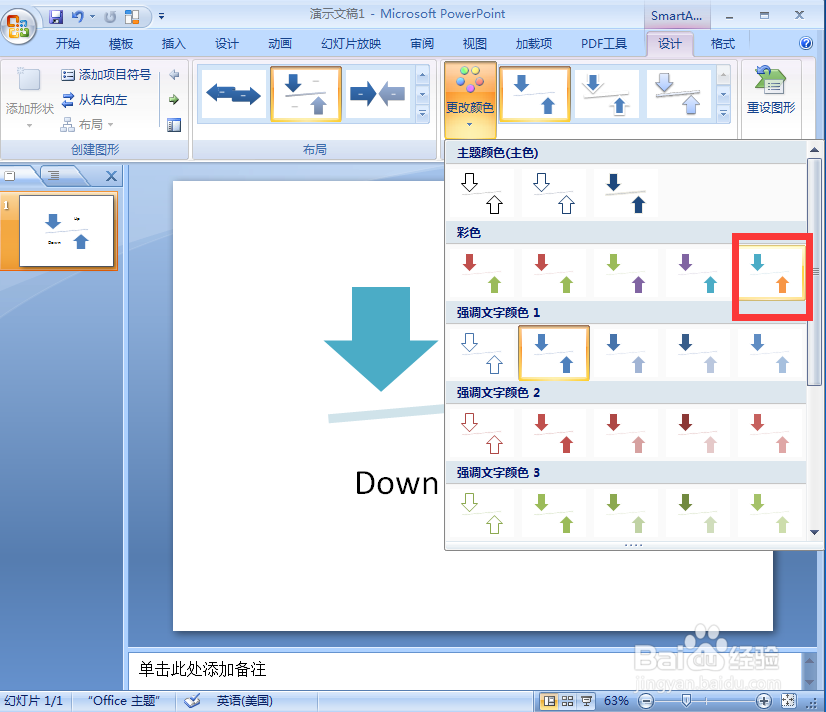Choose the green-and-purple colorful option
Image resolution: width=826 pixels, height=712 pixels.
[x=625, y=273]
